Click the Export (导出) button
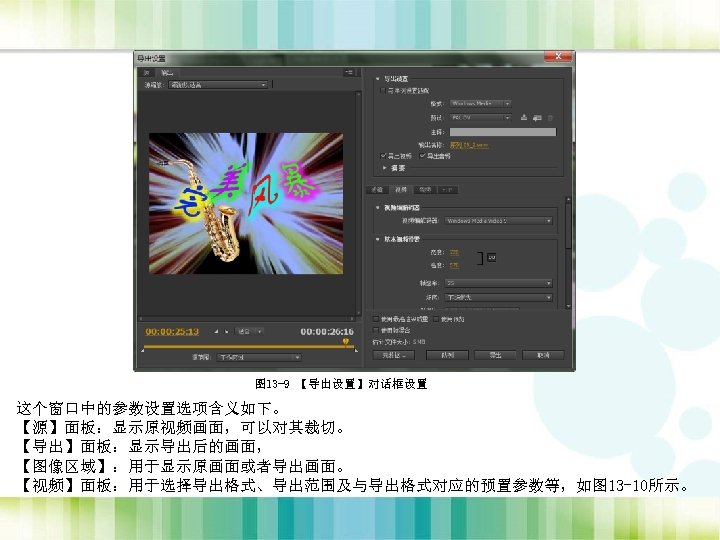Image resolution: width=720 pixels, height=540 pixels. (x=495, y=355)
